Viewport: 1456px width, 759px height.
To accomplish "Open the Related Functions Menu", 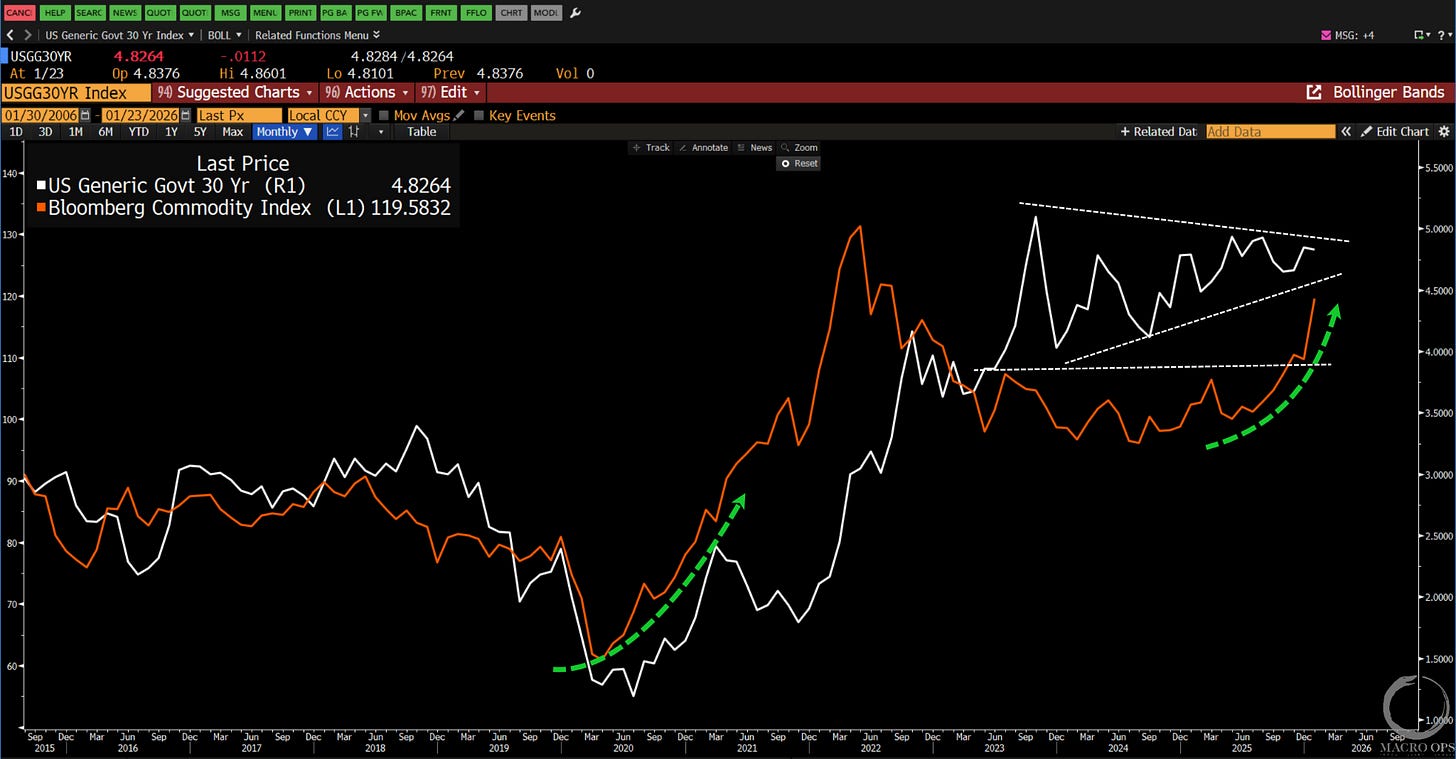I will [x=317, y=34].
